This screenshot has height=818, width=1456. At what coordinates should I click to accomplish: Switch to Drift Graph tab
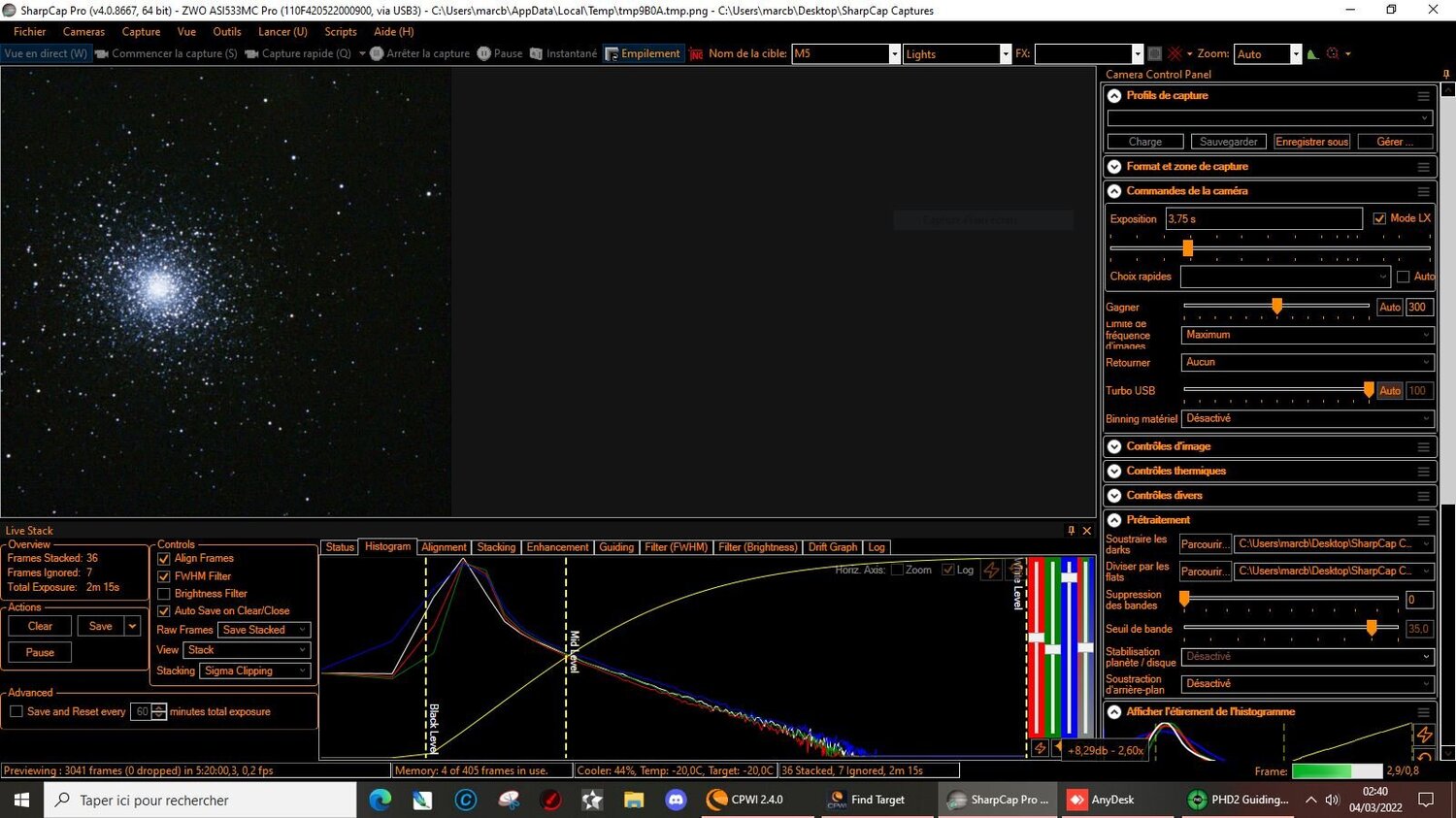point(833,547)
